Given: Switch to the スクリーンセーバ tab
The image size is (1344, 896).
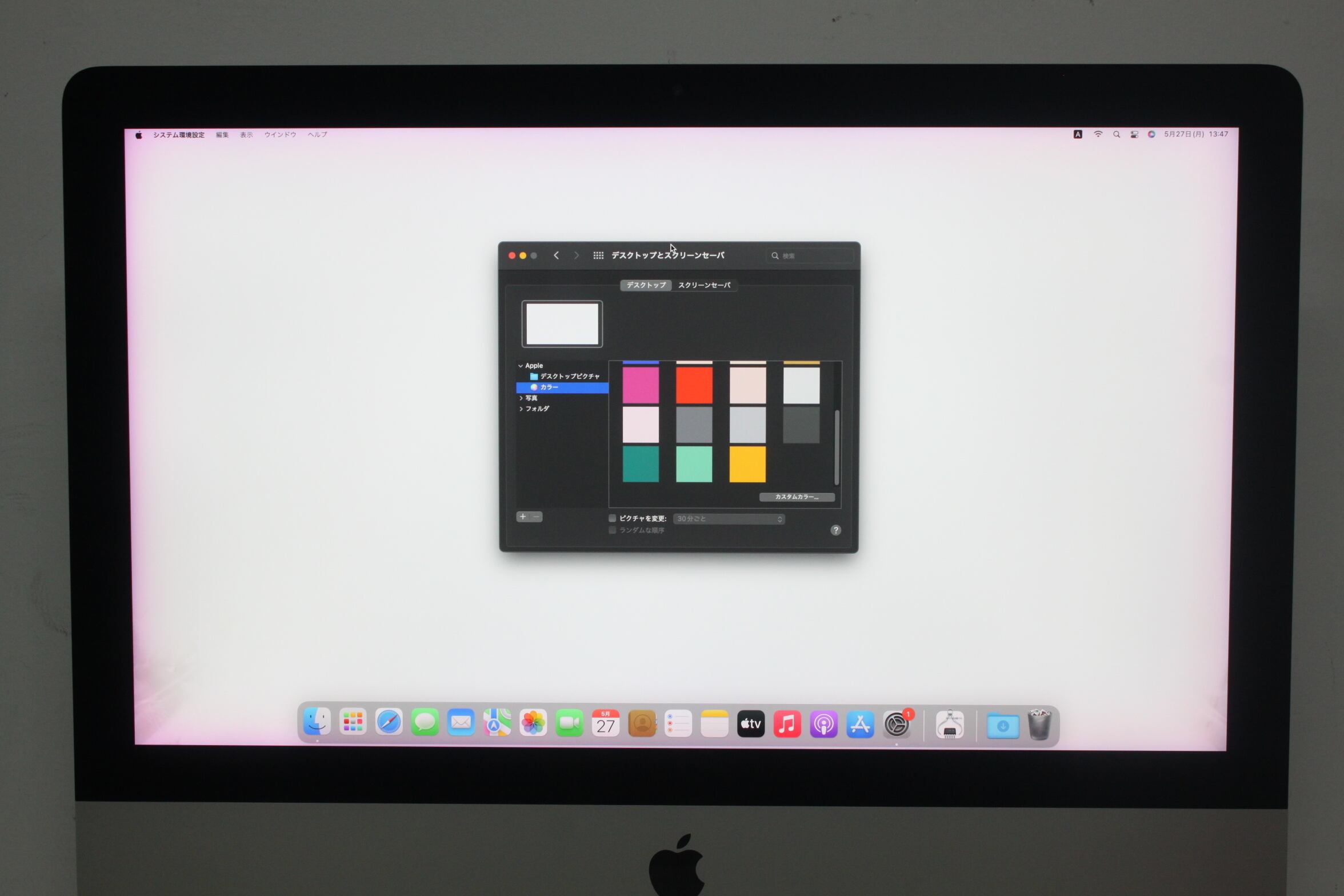Looking at the screenshot, I should click(704, 285).
